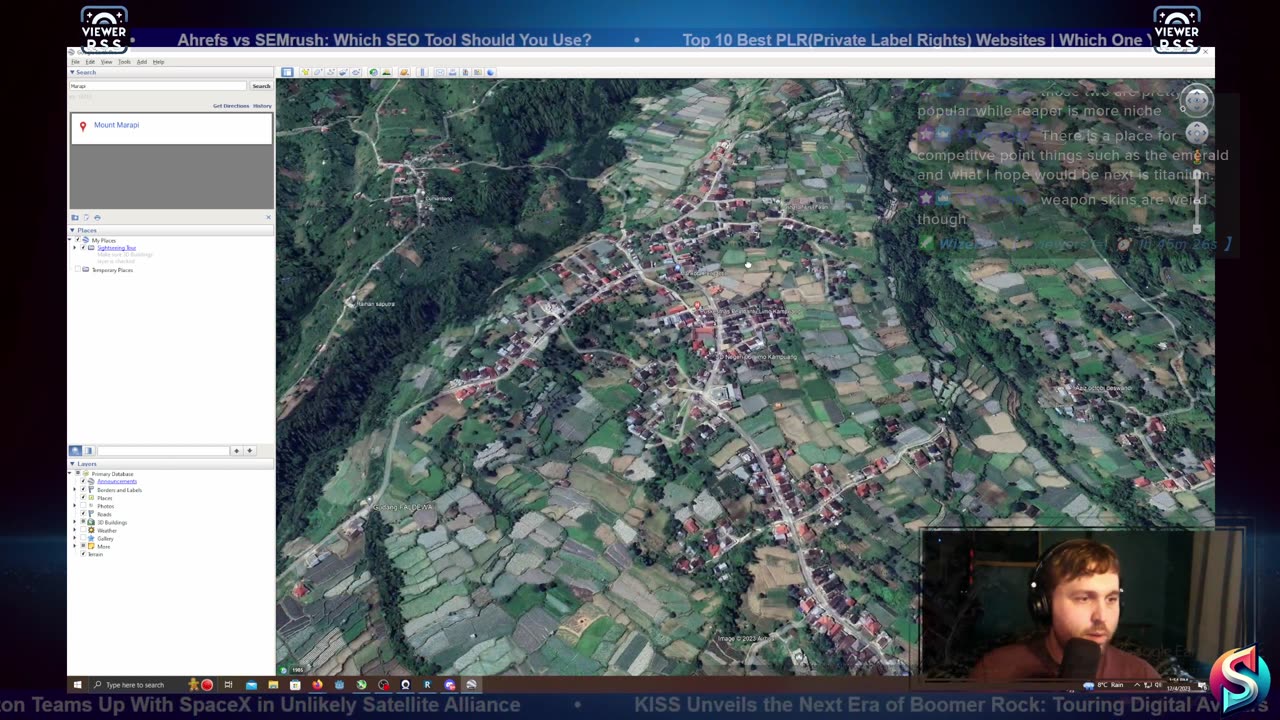The width and height of the screenshot is (1280, 720).
Task: Open the Help menu
Action: (x=158, y=62)
